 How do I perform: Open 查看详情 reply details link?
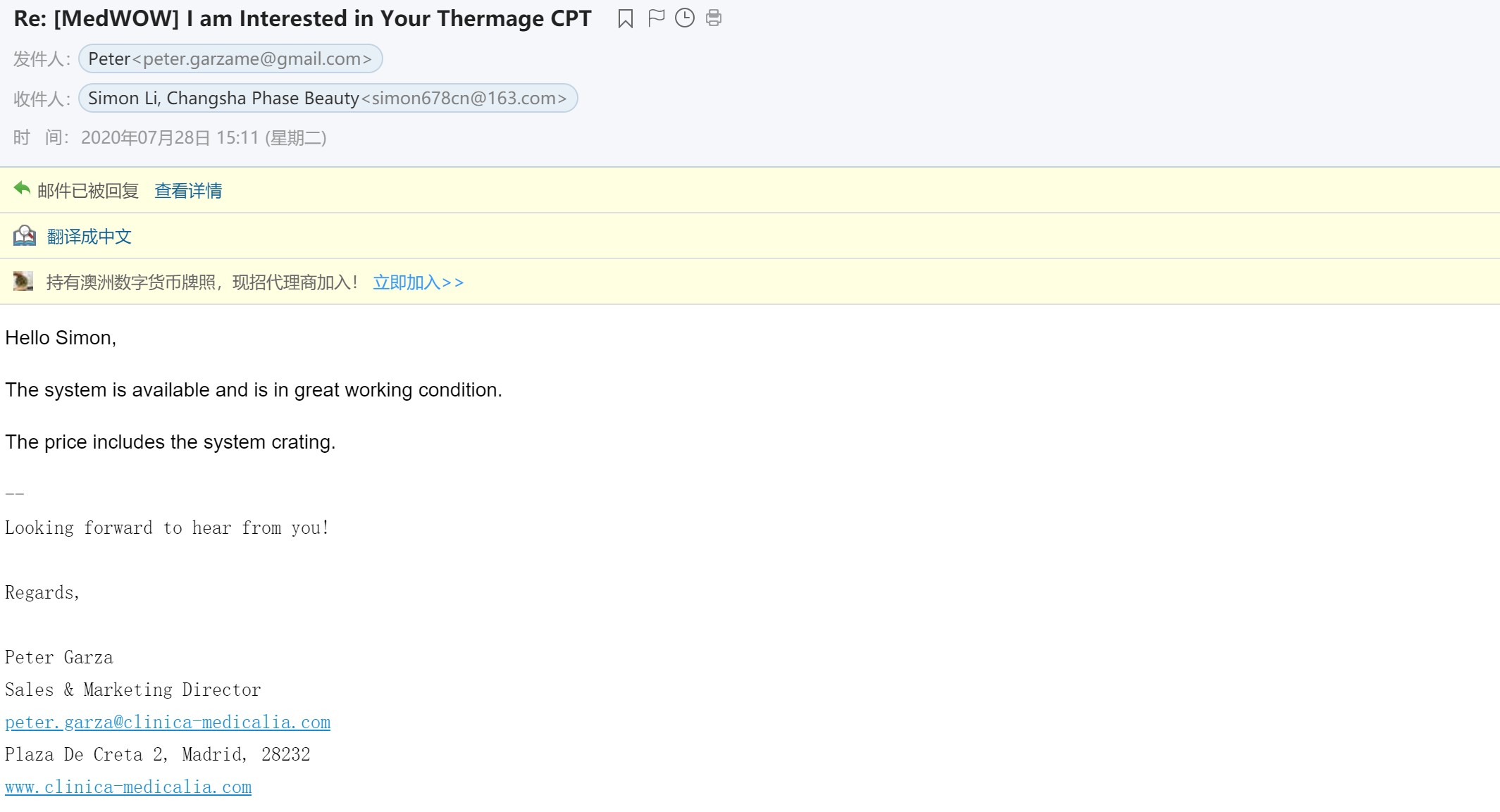(x=188, y=191)
